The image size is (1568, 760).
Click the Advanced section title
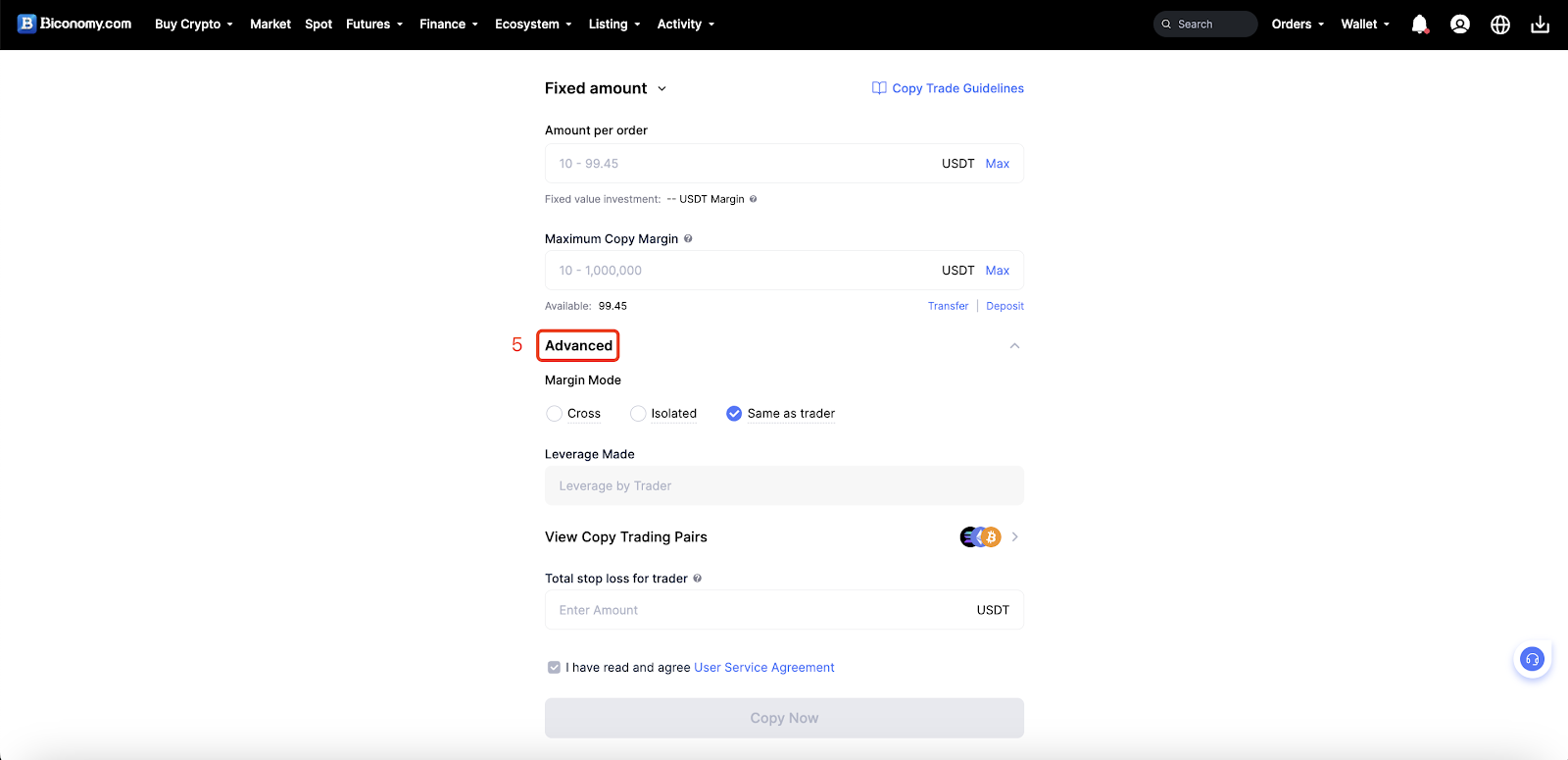tap(578, 346)
